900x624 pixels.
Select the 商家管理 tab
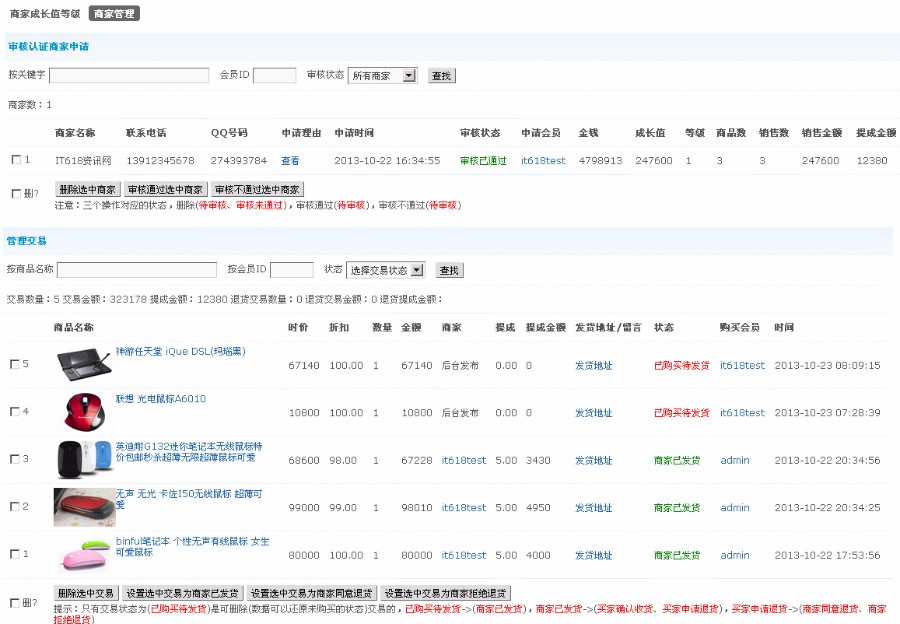(x=113, y=13)
